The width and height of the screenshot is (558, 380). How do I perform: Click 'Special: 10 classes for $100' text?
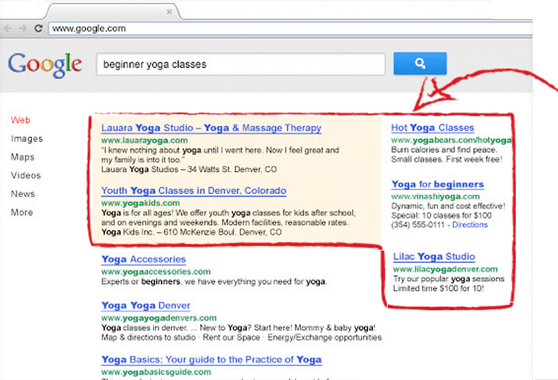coord(441,216)
